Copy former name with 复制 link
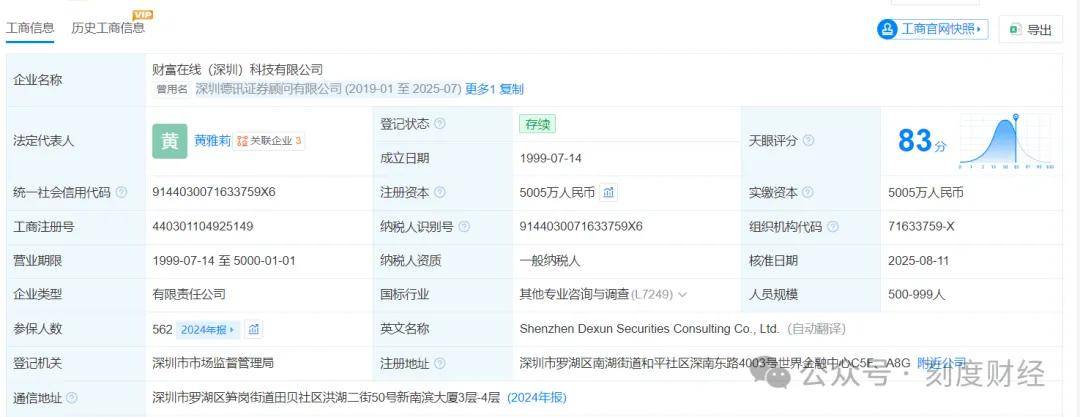Viewport: 1080px width, 417px height. 511,89
